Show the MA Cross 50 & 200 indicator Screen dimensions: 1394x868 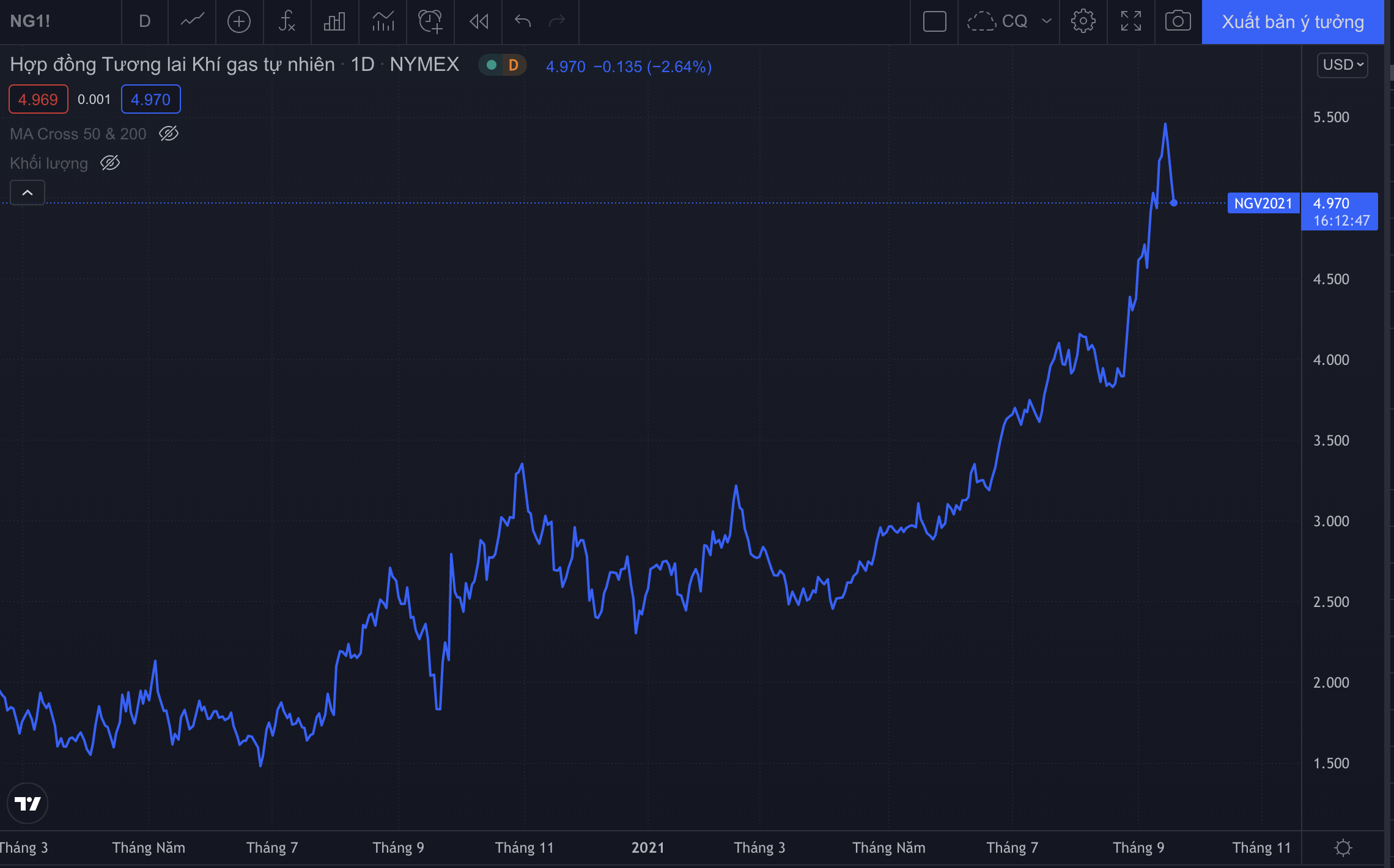169,133
